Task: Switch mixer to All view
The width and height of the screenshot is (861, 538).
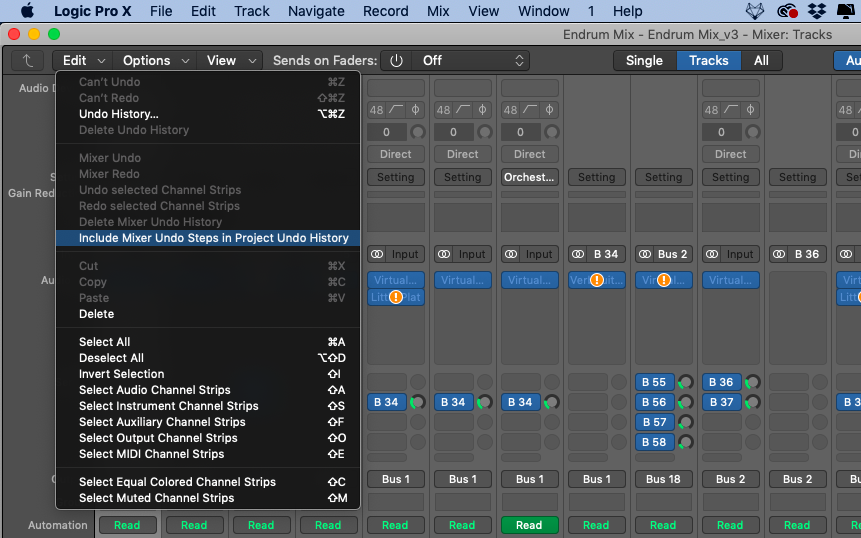Action: (761, 60)
